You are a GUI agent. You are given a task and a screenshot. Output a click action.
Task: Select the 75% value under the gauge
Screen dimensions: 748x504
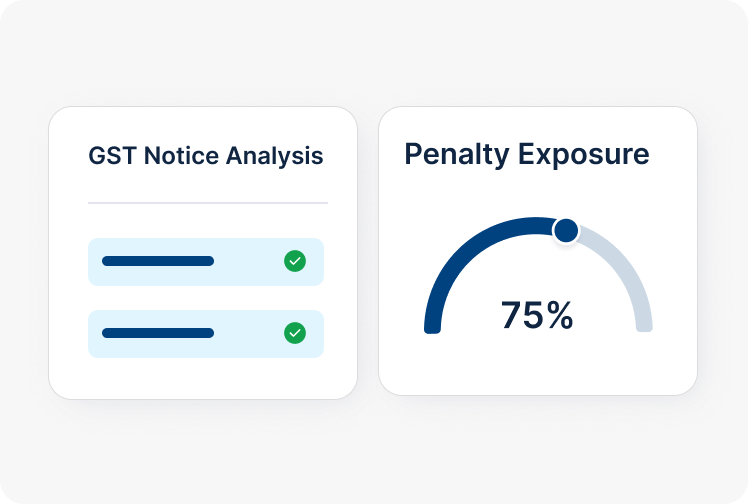[537, 315]
